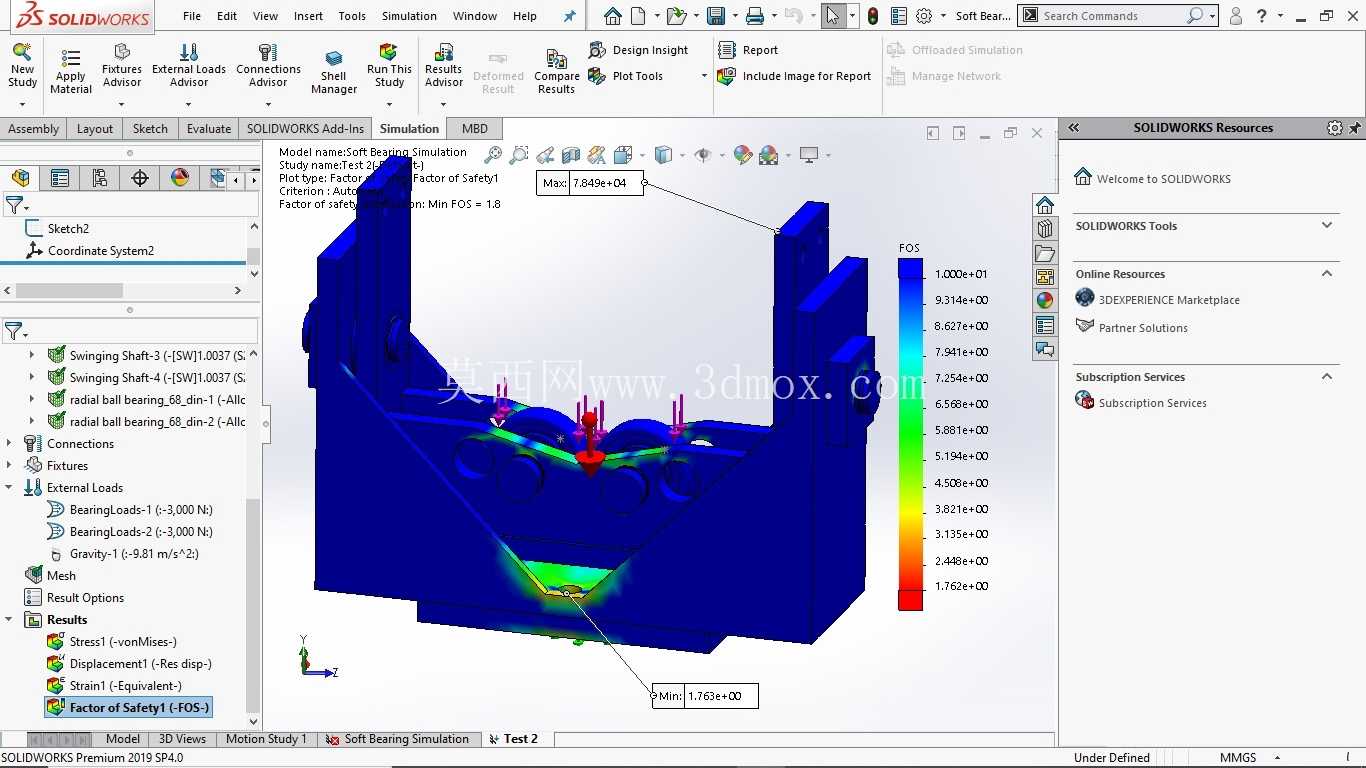Toggle Include Image for Report
1366x768 pixels.
point(795,76)
